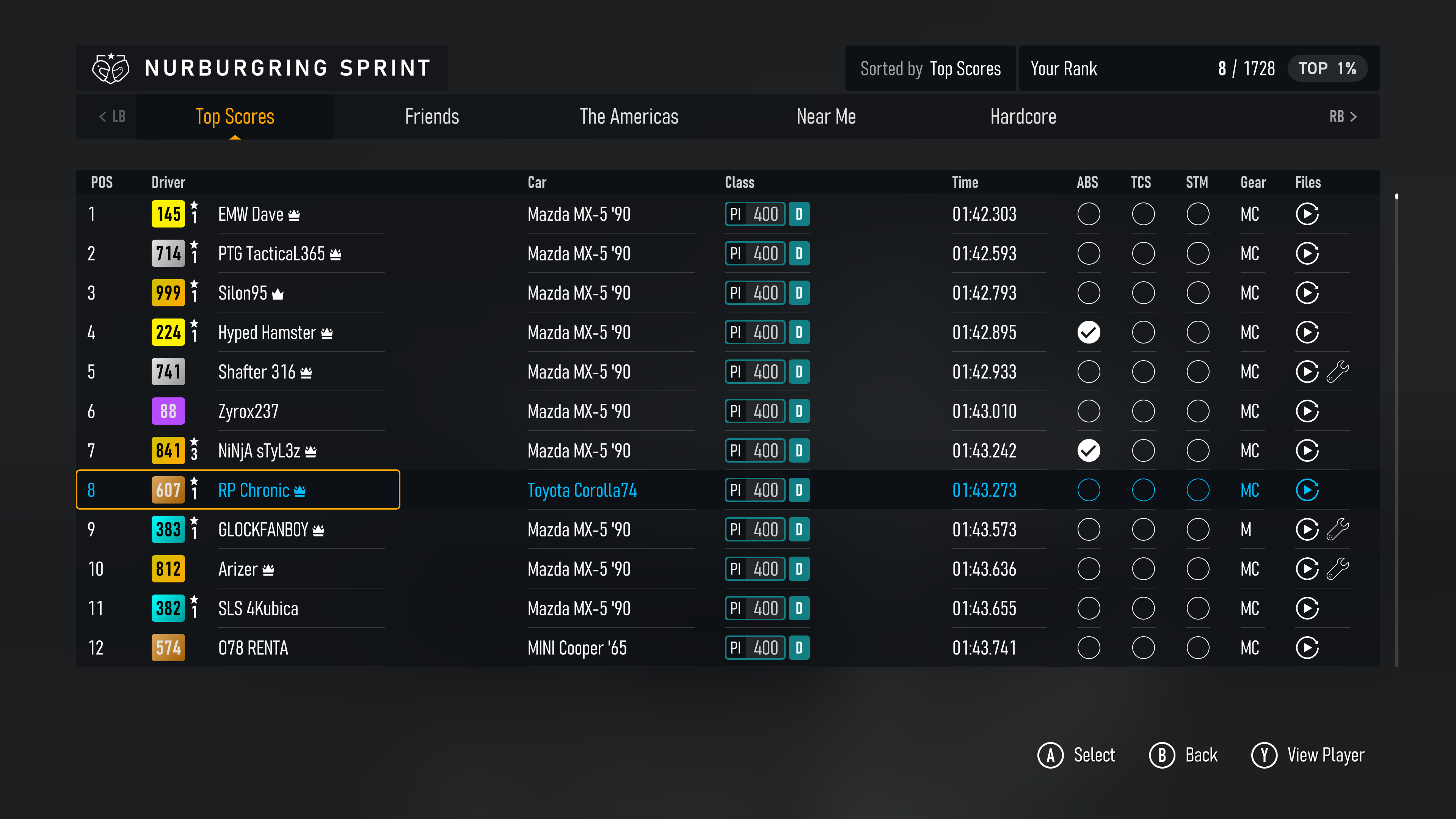Open the Sorted by Top Scores selector
This screenshot has height=819, width=1456.
(930, 68)
